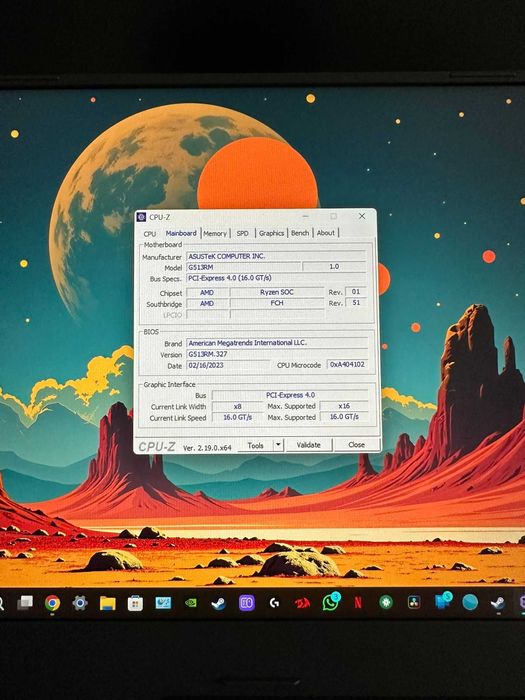Viewport: 525px width, 700px height.
Task: Open the blue app with badge 5
Action: tap(443, 601)
